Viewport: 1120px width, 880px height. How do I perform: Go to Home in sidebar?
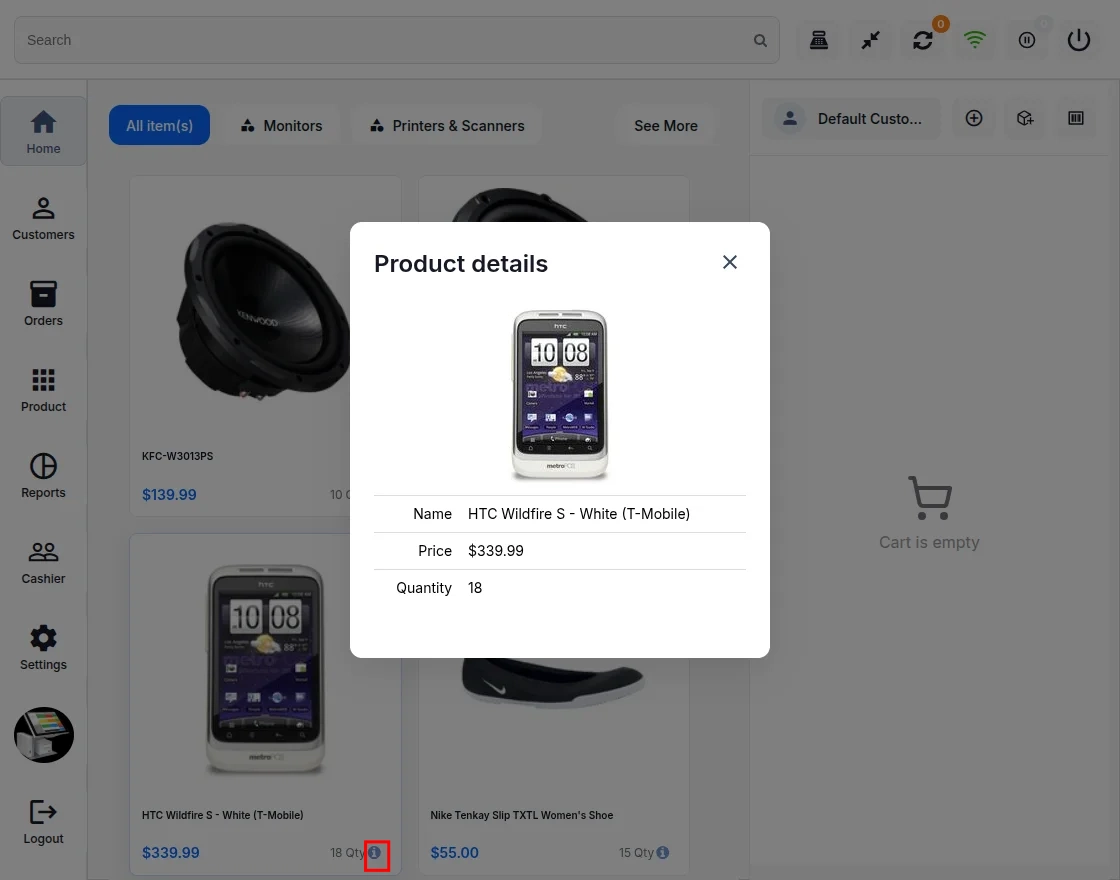click(x=44, y=131)
